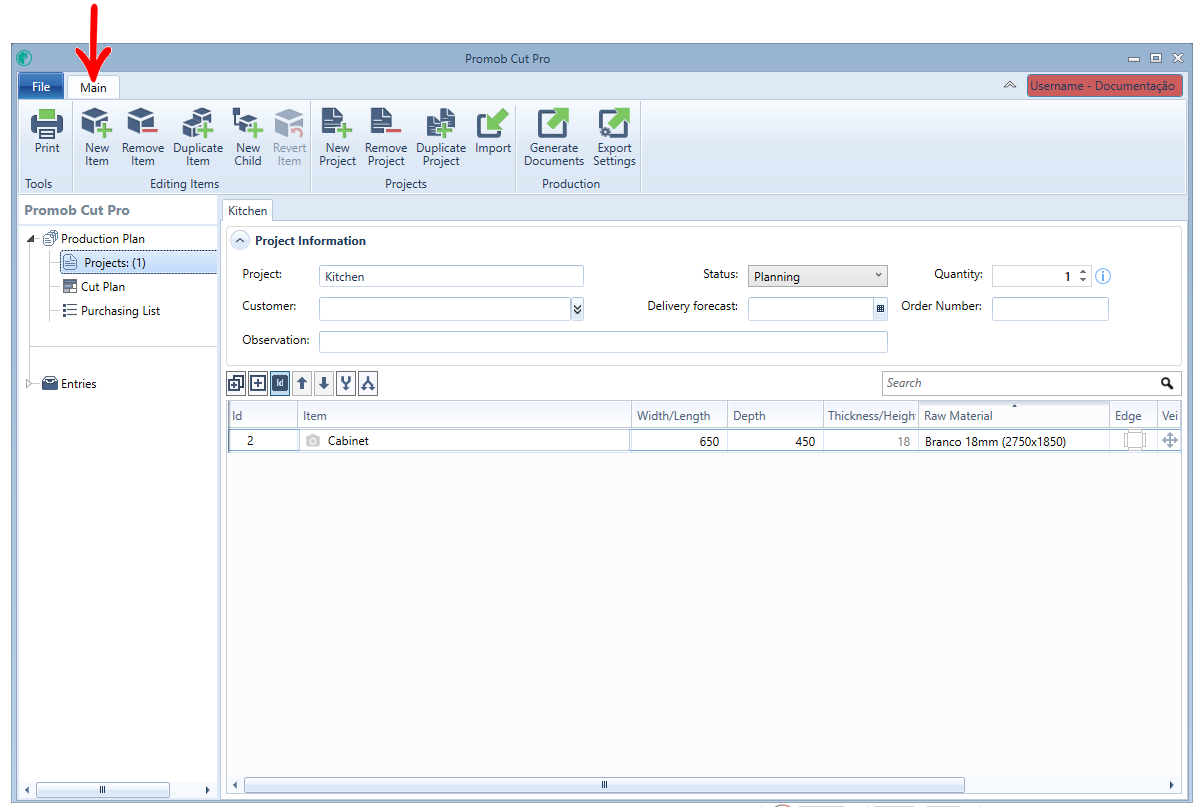Open Purchasing List in the tree
This screenshot has width=1204, height=811.
tap(121, 311)
